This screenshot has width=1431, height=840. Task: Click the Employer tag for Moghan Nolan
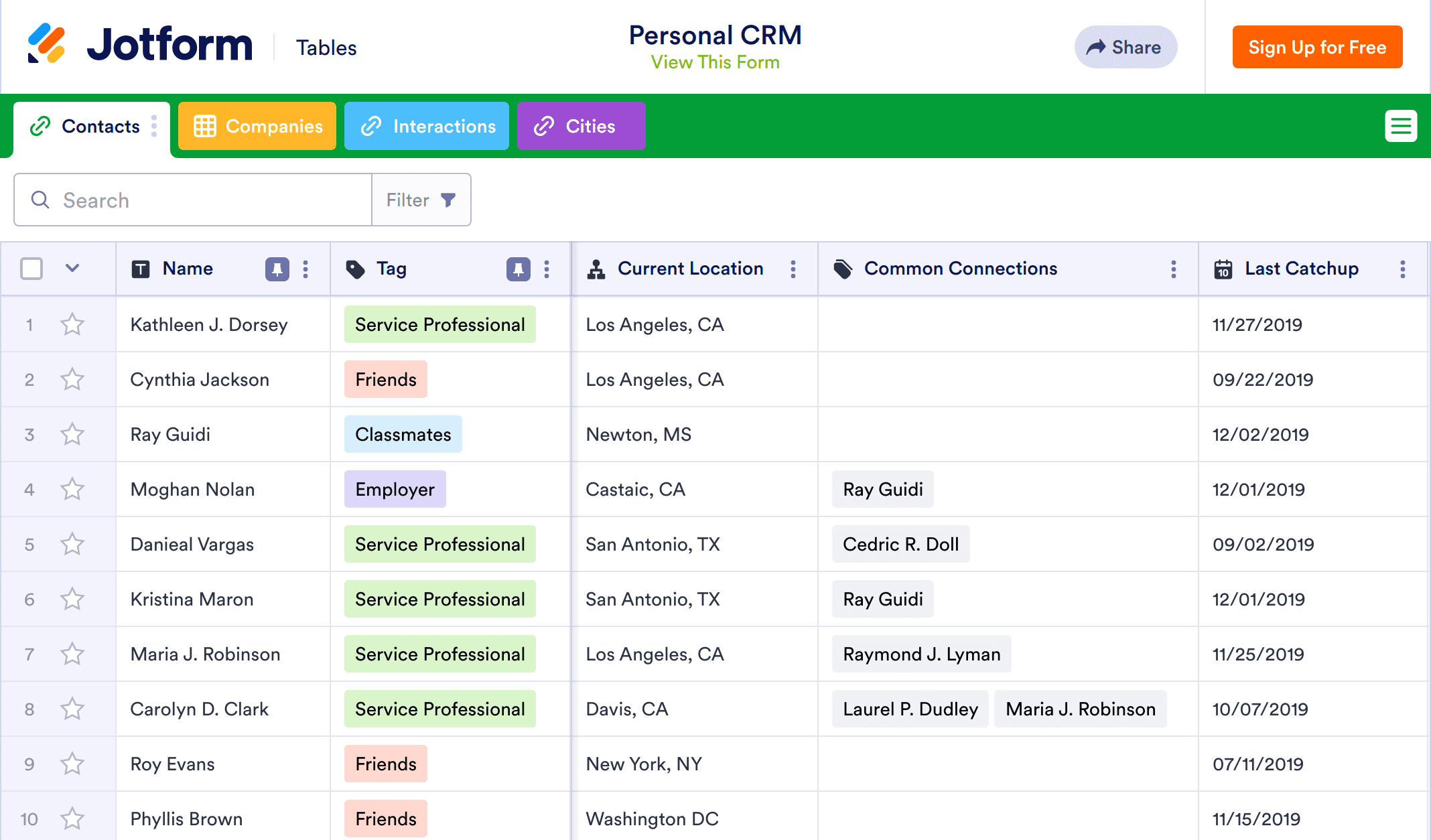coord(395,490)
